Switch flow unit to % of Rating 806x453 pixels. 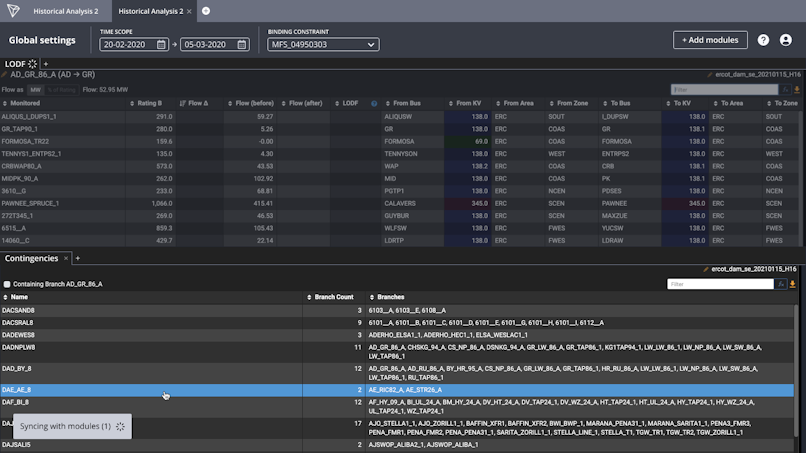[61, 89]
